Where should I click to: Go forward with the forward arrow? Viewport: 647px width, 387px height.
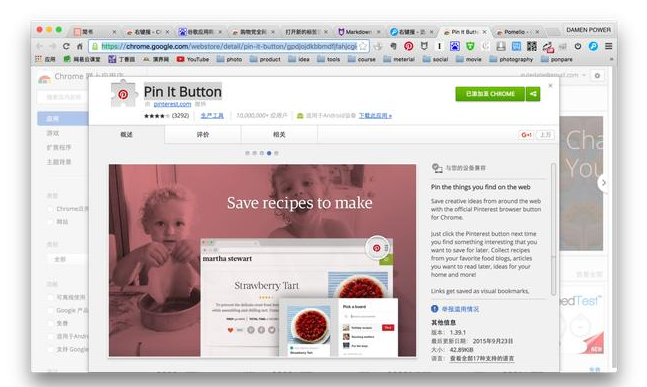click(x=52, y=46)
